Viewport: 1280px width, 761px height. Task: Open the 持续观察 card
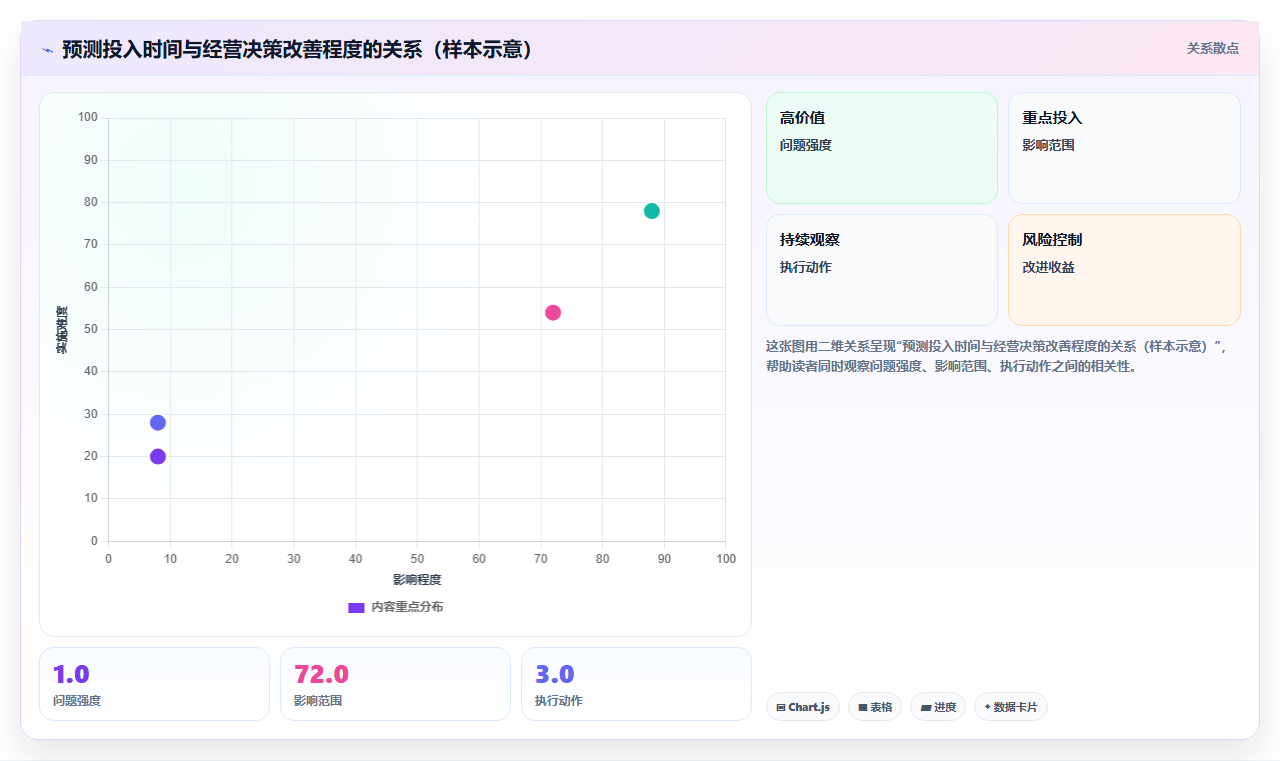coord(882,270)
